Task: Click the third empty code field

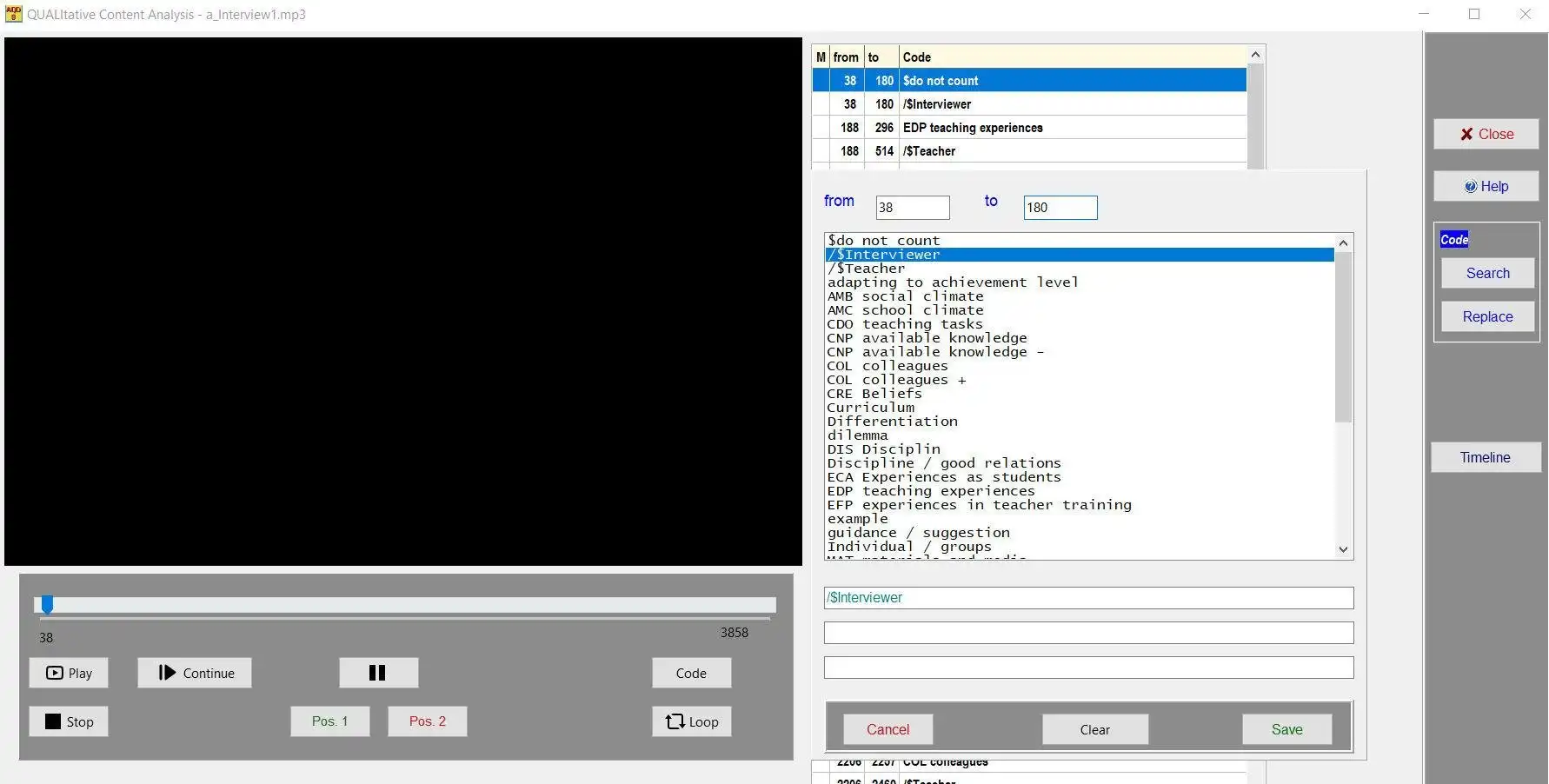Action: tap(1088, 668)
